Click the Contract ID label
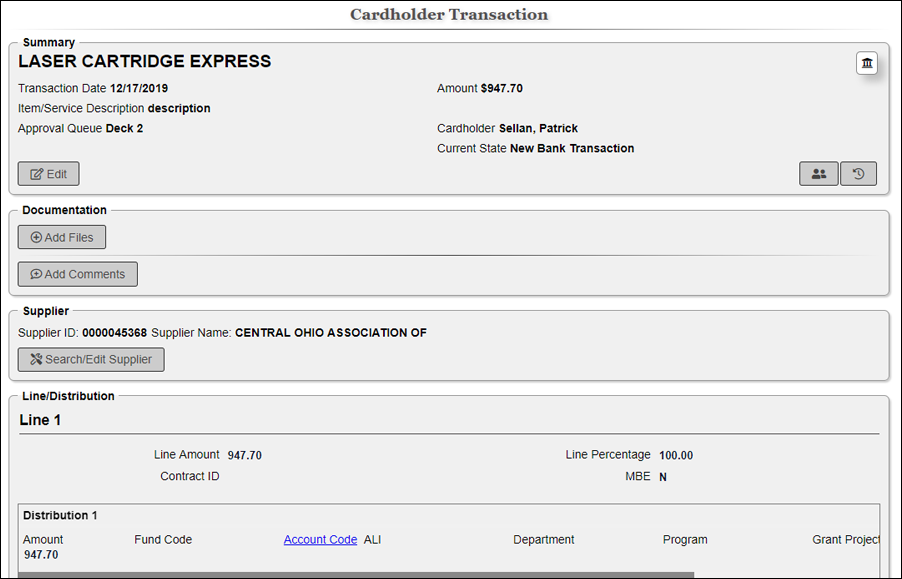The image size is (902, 579). point(190,476)
